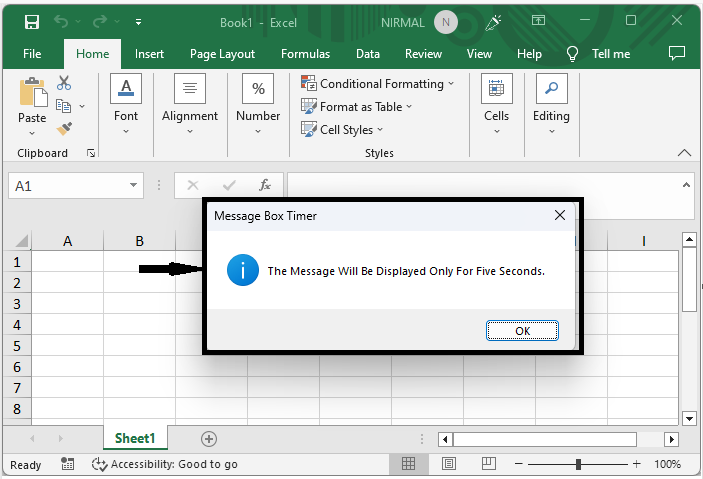This screenshot has width=703, height=479.
Task: Select column B header
Action: pos(139,241)
